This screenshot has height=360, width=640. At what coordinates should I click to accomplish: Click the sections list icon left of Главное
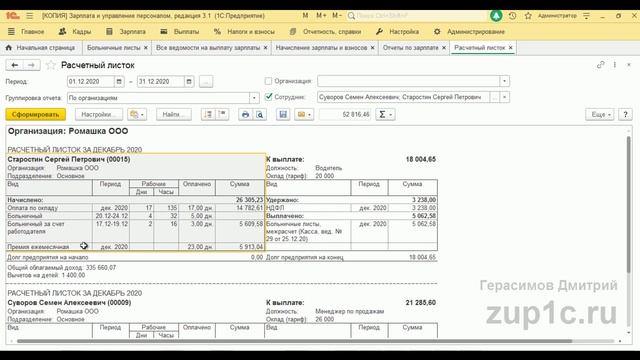pos(11,31)
